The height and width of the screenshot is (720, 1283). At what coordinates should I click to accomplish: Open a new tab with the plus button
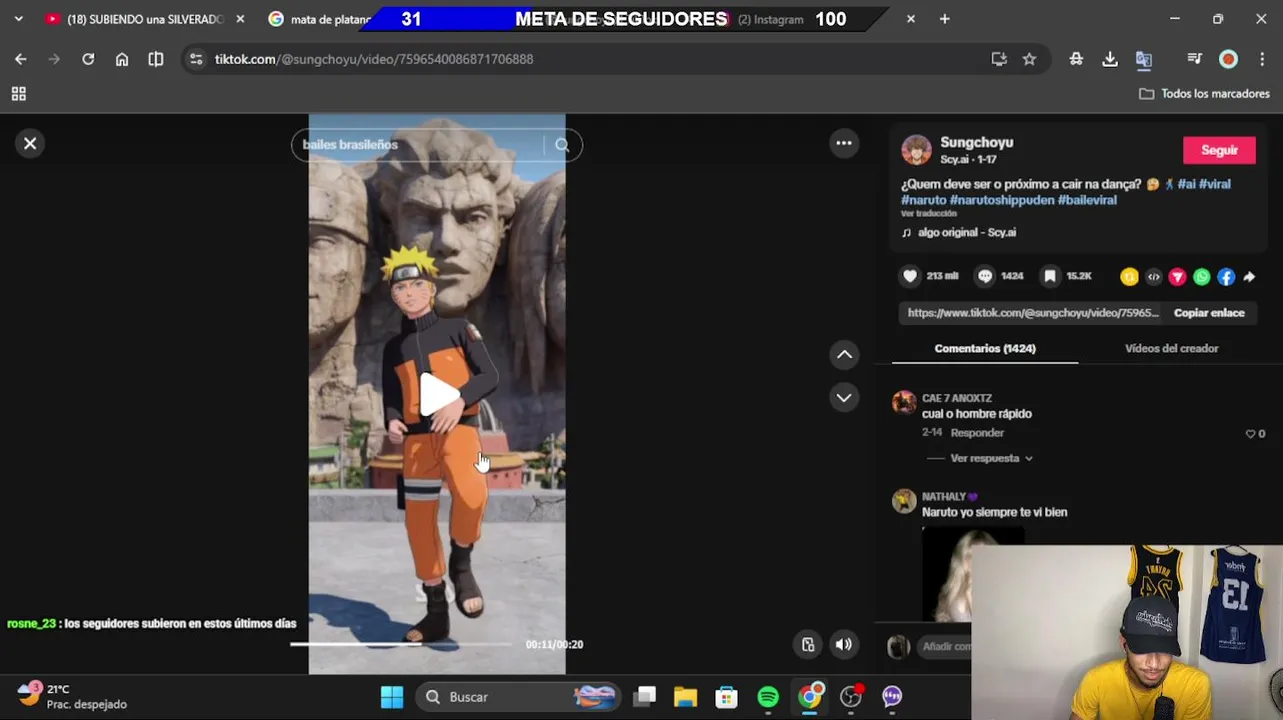click(944, 19)
